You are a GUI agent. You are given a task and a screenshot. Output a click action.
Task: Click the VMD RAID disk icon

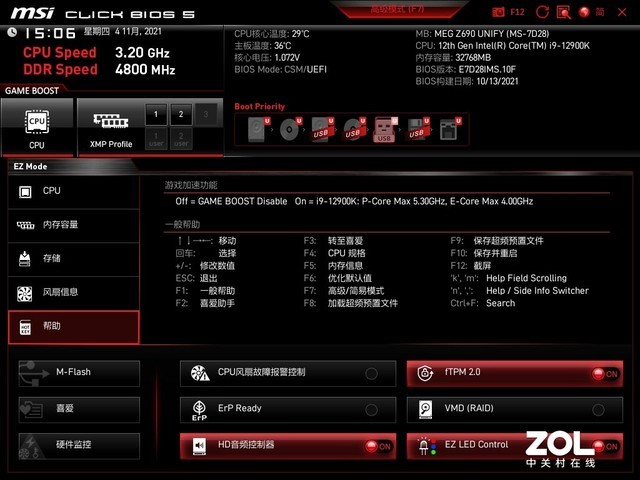[x=425, y=409]
